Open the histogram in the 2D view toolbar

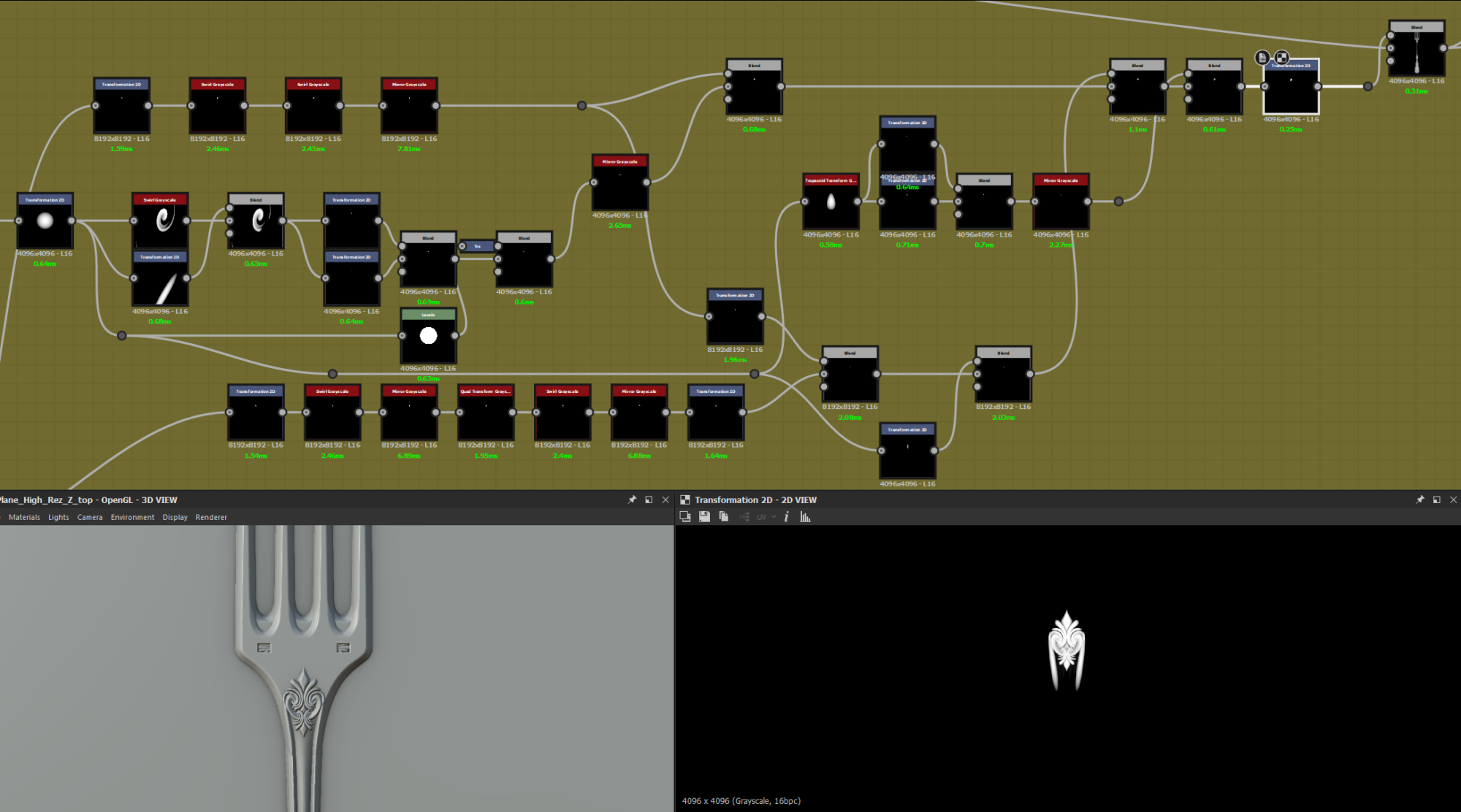806,516
